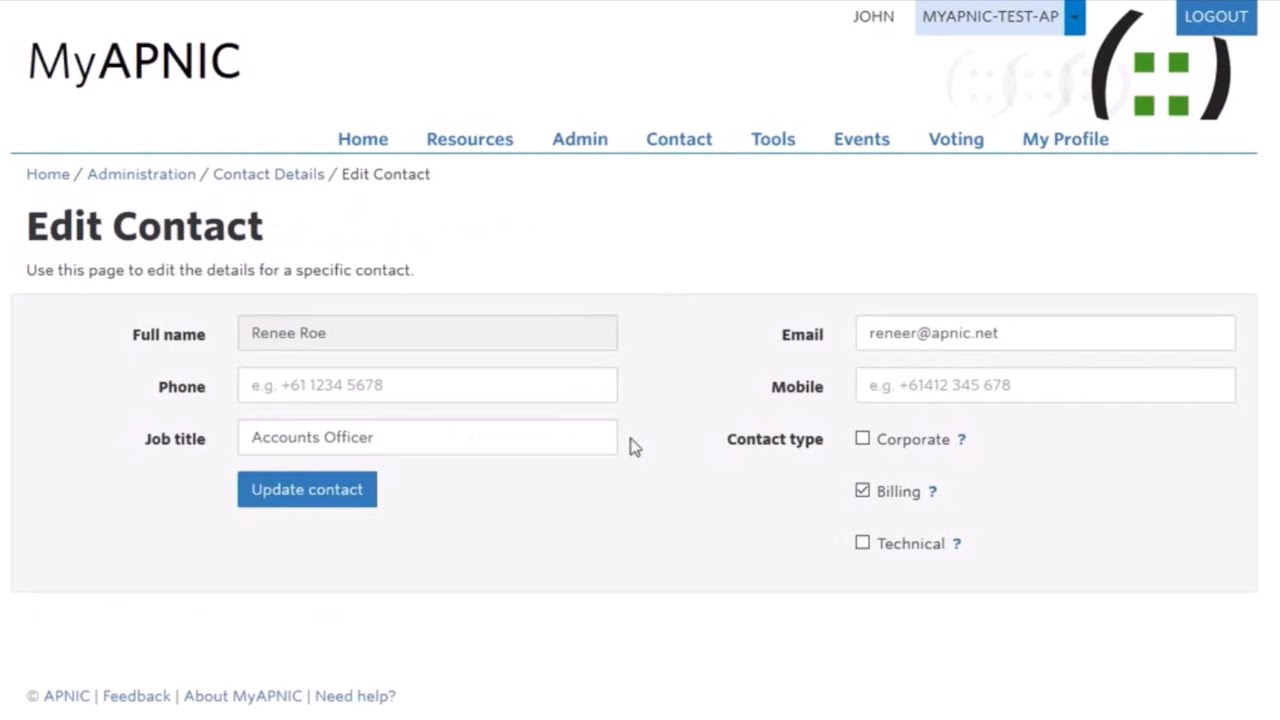Image resolution: width=1280 pixels, height=720 pixels.
Task: Enable the Technical contact type checkbox
Action: (x=862, y=542)
